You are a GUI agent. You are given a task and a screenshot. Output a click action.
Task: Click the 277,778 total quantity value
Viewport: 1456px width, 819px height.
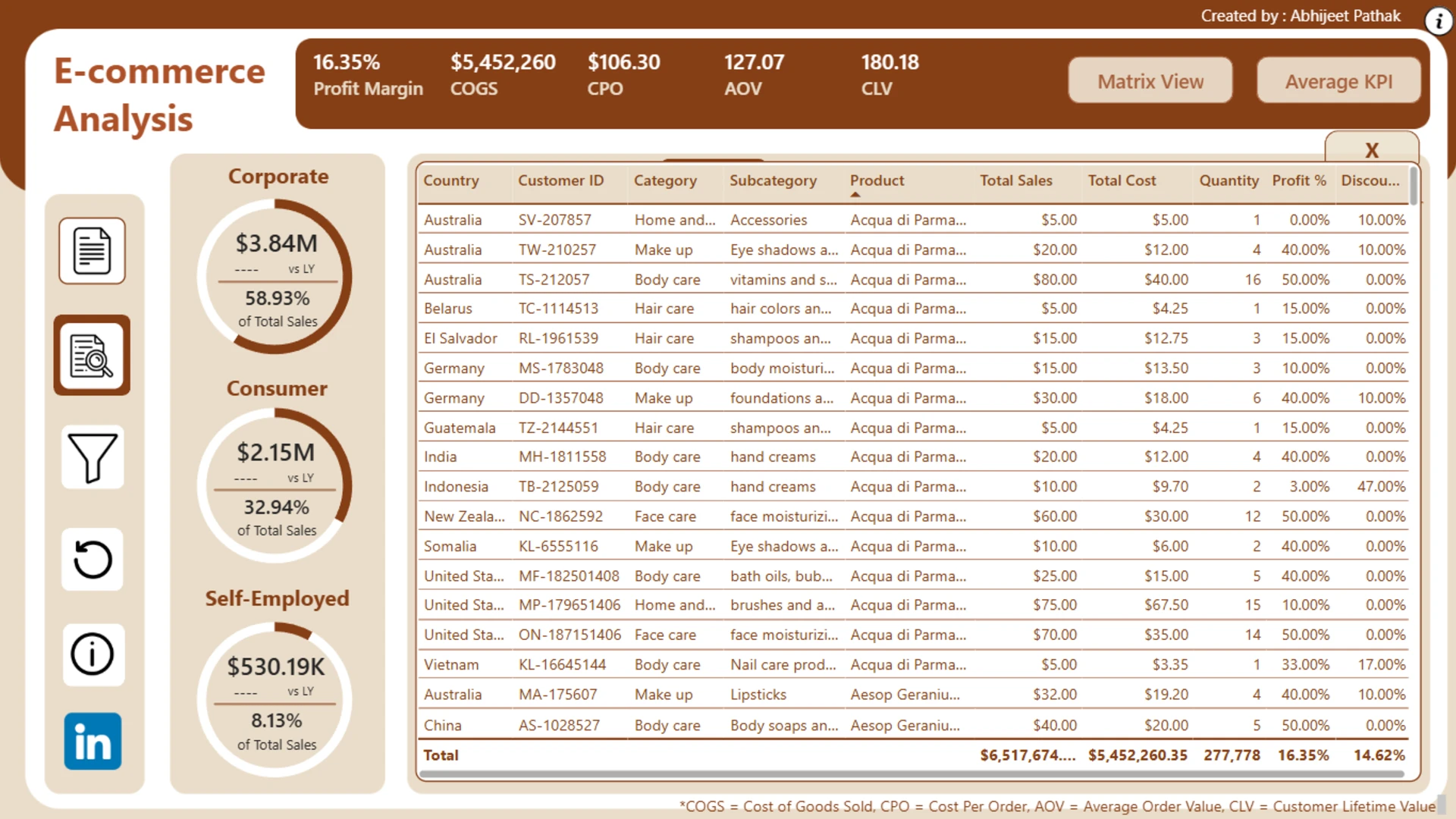click(x=1232, y=755)
